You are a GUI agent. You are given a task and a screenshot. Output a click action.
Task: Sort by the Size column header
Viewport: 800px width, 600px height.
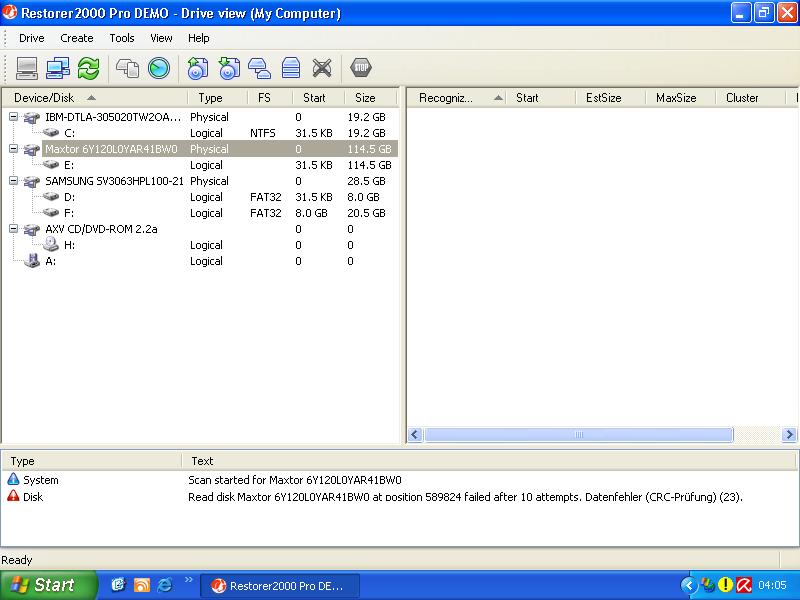(x=370, y=97)
